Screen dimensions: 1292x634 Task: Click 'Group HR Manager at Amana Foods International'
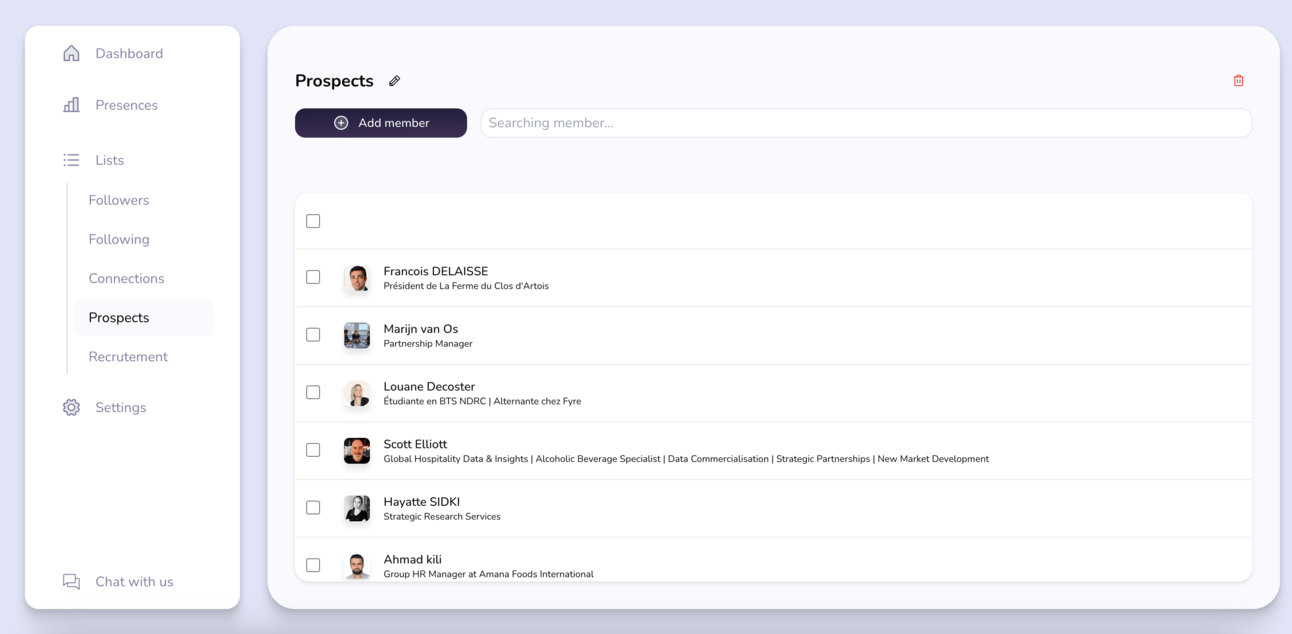point(489,575)
